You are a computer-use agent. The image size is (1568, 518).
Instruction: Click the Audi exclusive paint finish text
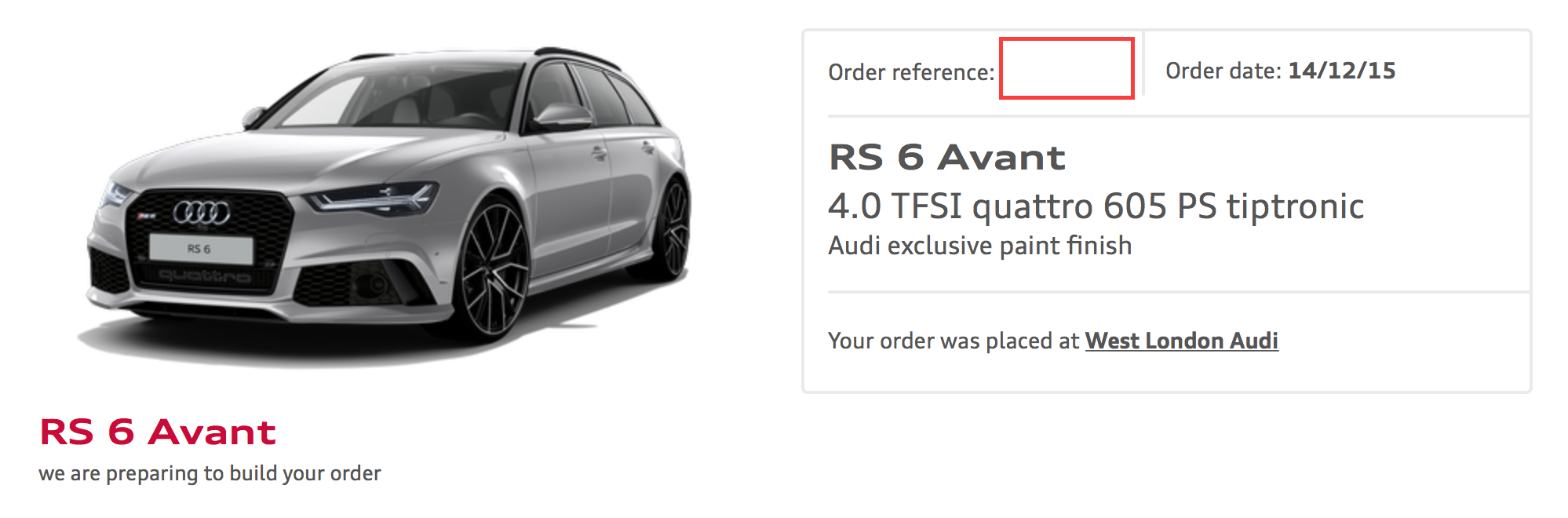point(979,246)
